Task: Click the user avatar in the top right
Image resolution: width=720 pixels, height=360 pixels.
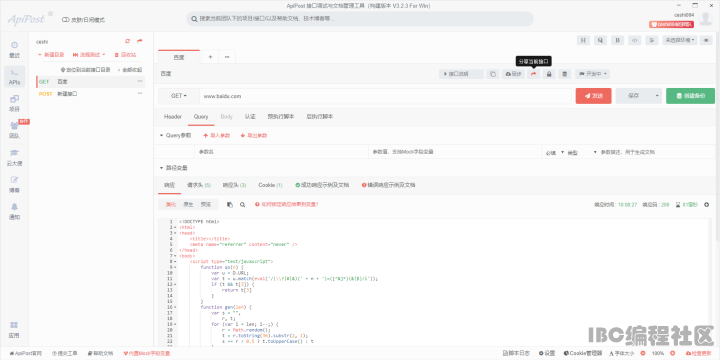Action: tap(705, 19)
